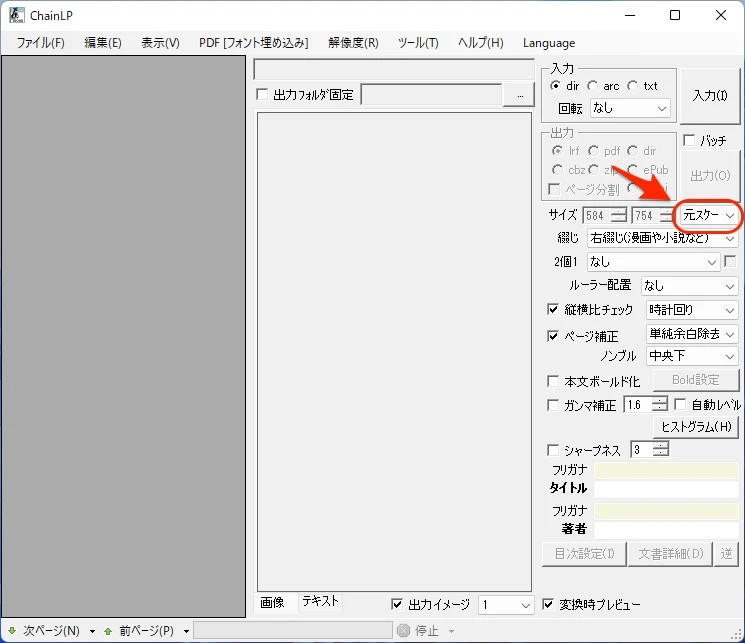
Task: Adjust the ガンマ補正 value spinner
Action: [659, 404]
